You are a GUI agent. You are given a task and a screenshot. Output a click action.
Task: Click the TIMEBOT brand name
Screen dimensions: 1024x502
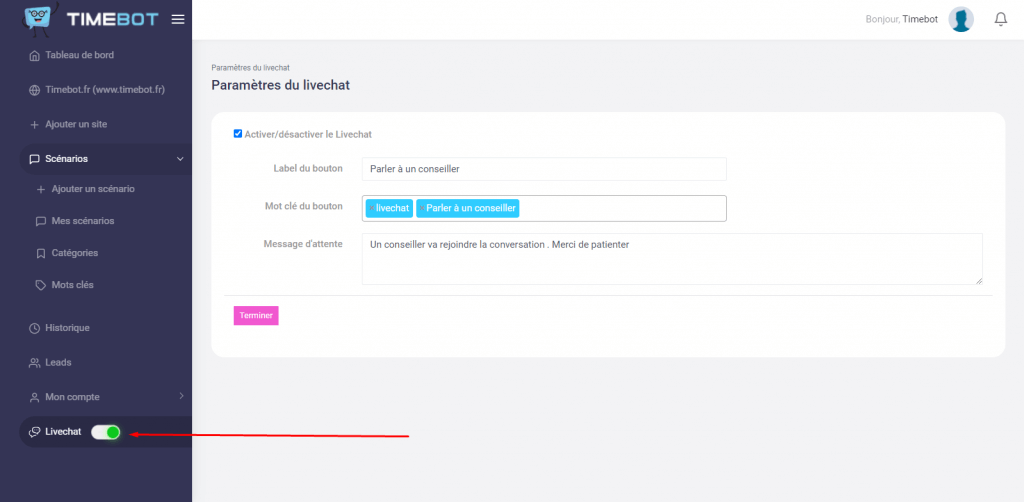tap(112, 19)
